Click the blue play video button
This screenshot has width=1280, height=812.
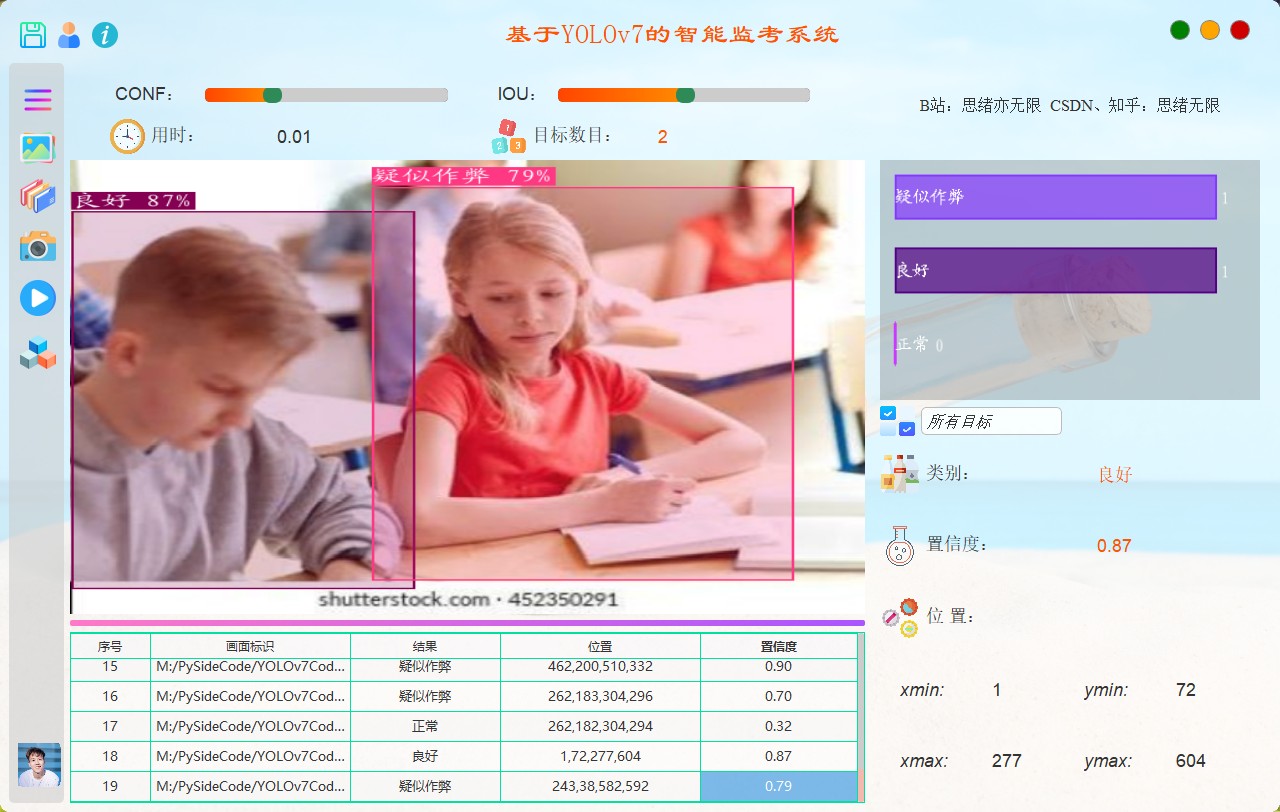point(38,298)
